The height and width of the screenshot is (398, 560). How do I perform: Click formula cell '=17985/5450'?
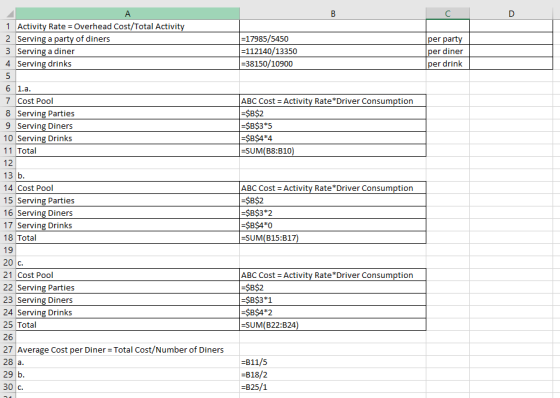coord(332,39)
